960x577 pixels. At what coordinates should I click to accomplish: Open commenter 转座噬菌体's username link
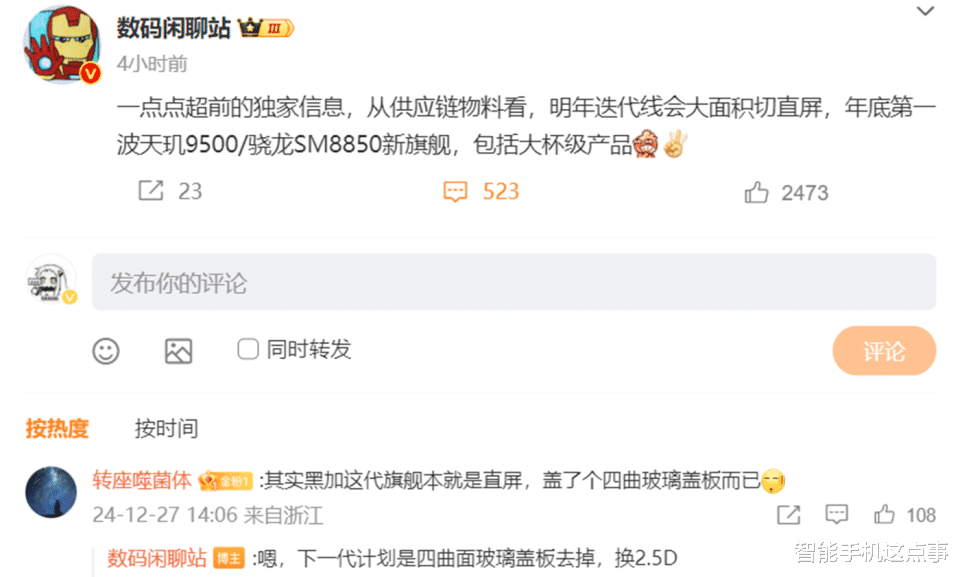141,480
